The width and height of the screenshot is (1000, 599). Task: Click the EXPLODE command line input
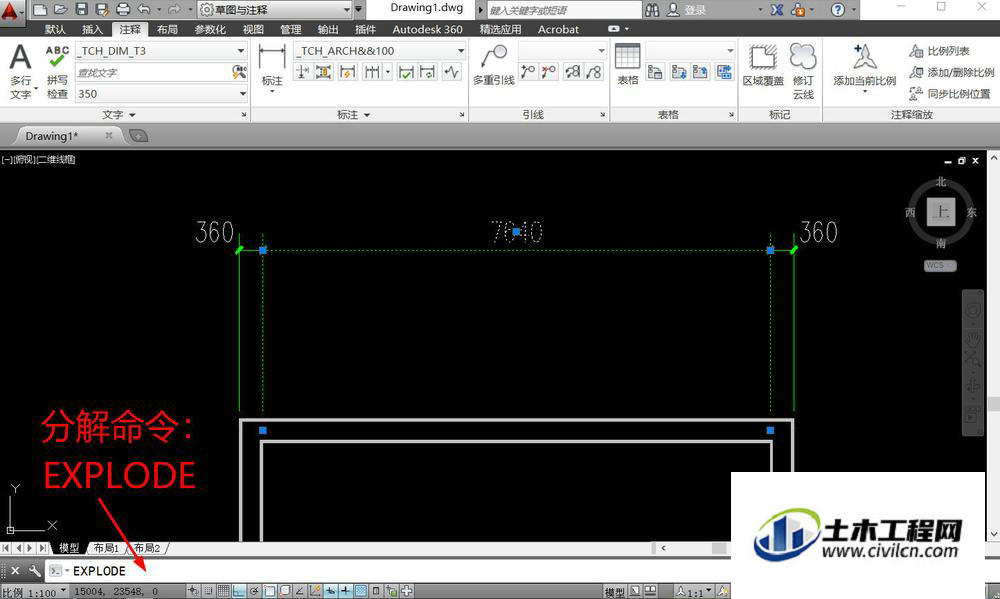99,571
